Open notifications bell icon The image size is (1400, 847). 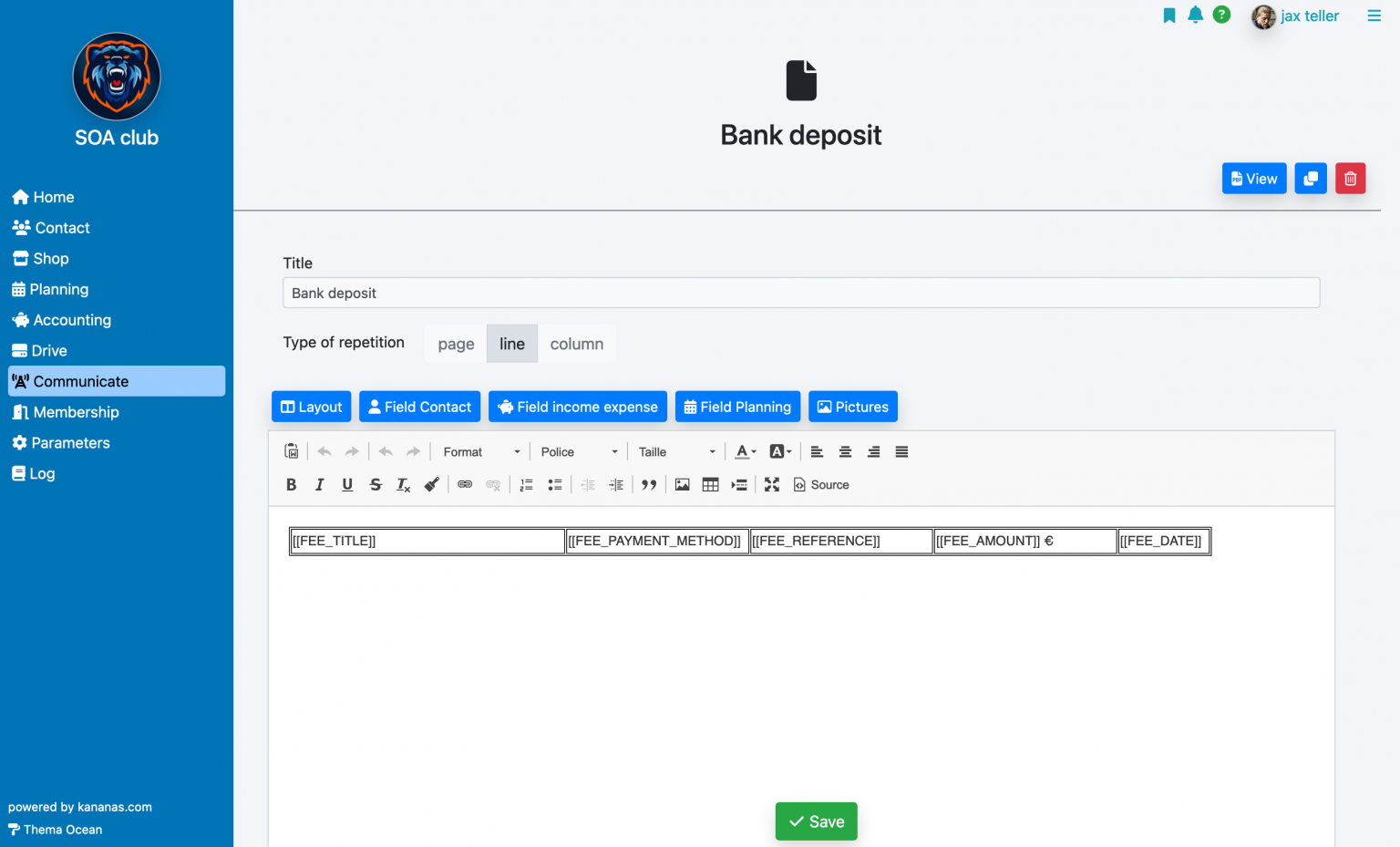[1196, 15]
